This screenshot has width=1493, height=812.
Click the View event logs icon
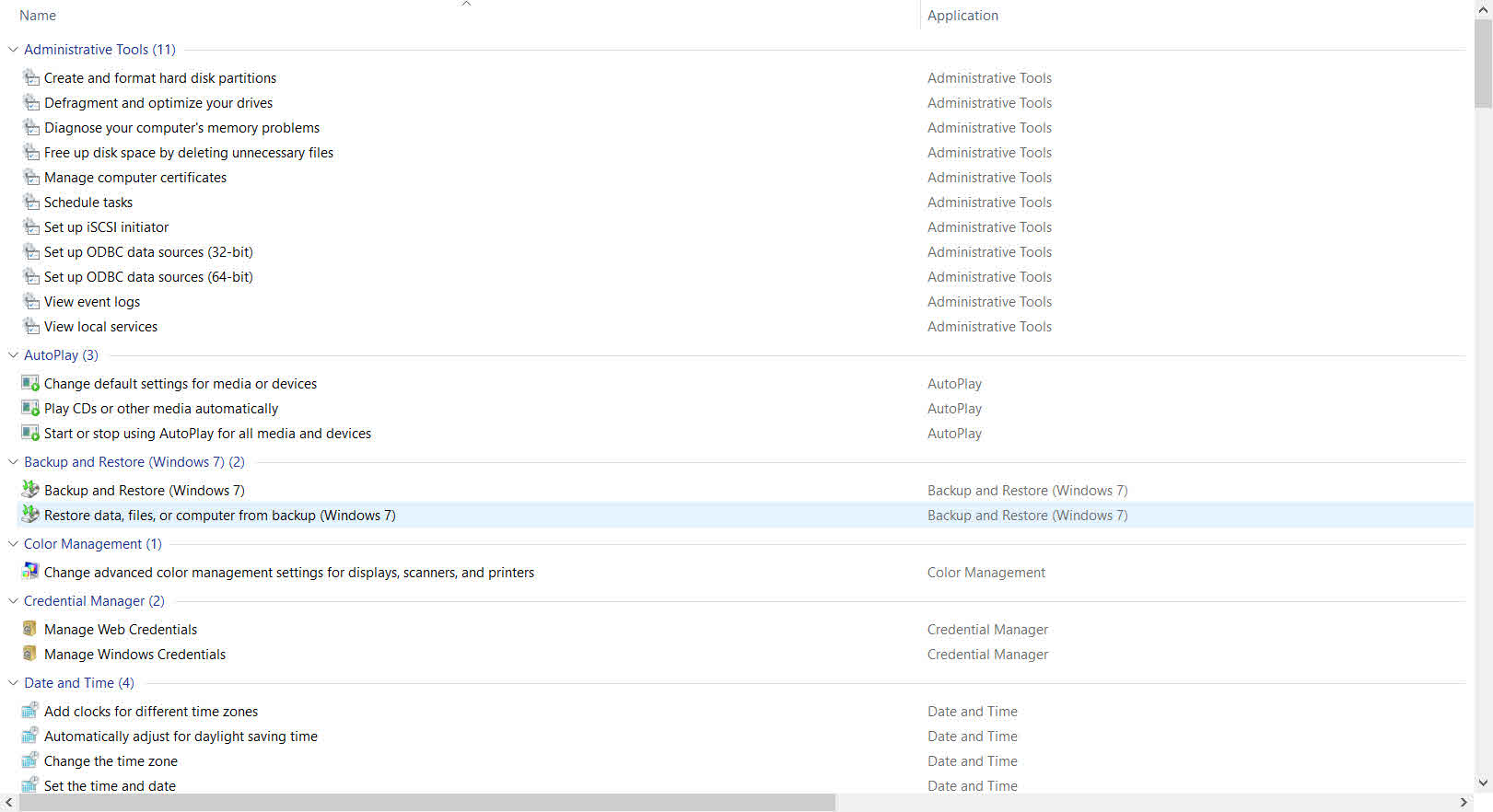point(30,301)
